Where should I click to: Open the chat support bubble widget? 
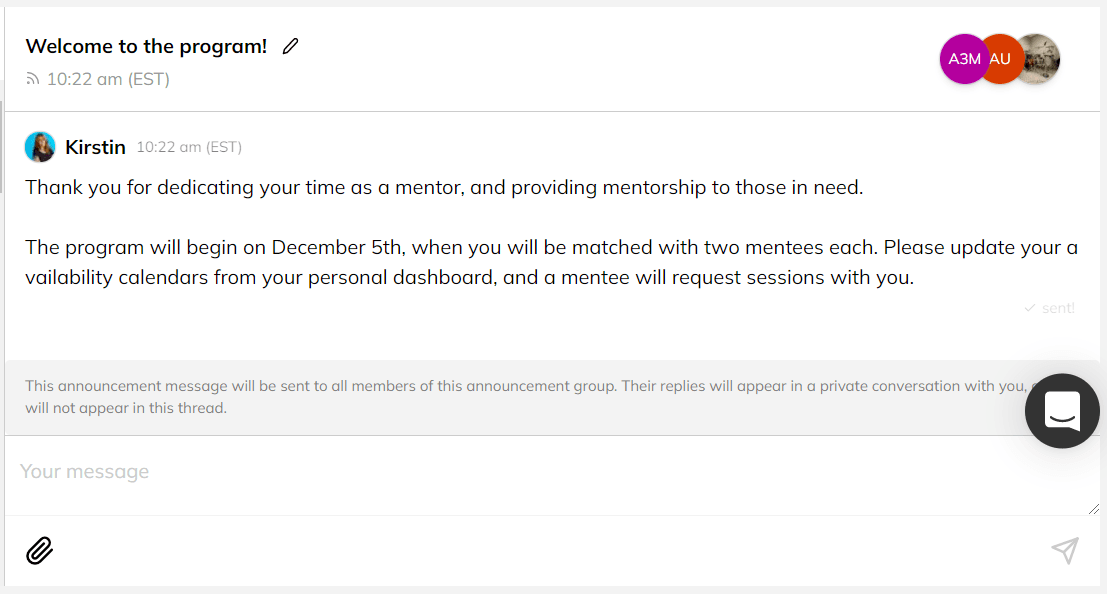pyautogui.click(x=1062, y=410)
